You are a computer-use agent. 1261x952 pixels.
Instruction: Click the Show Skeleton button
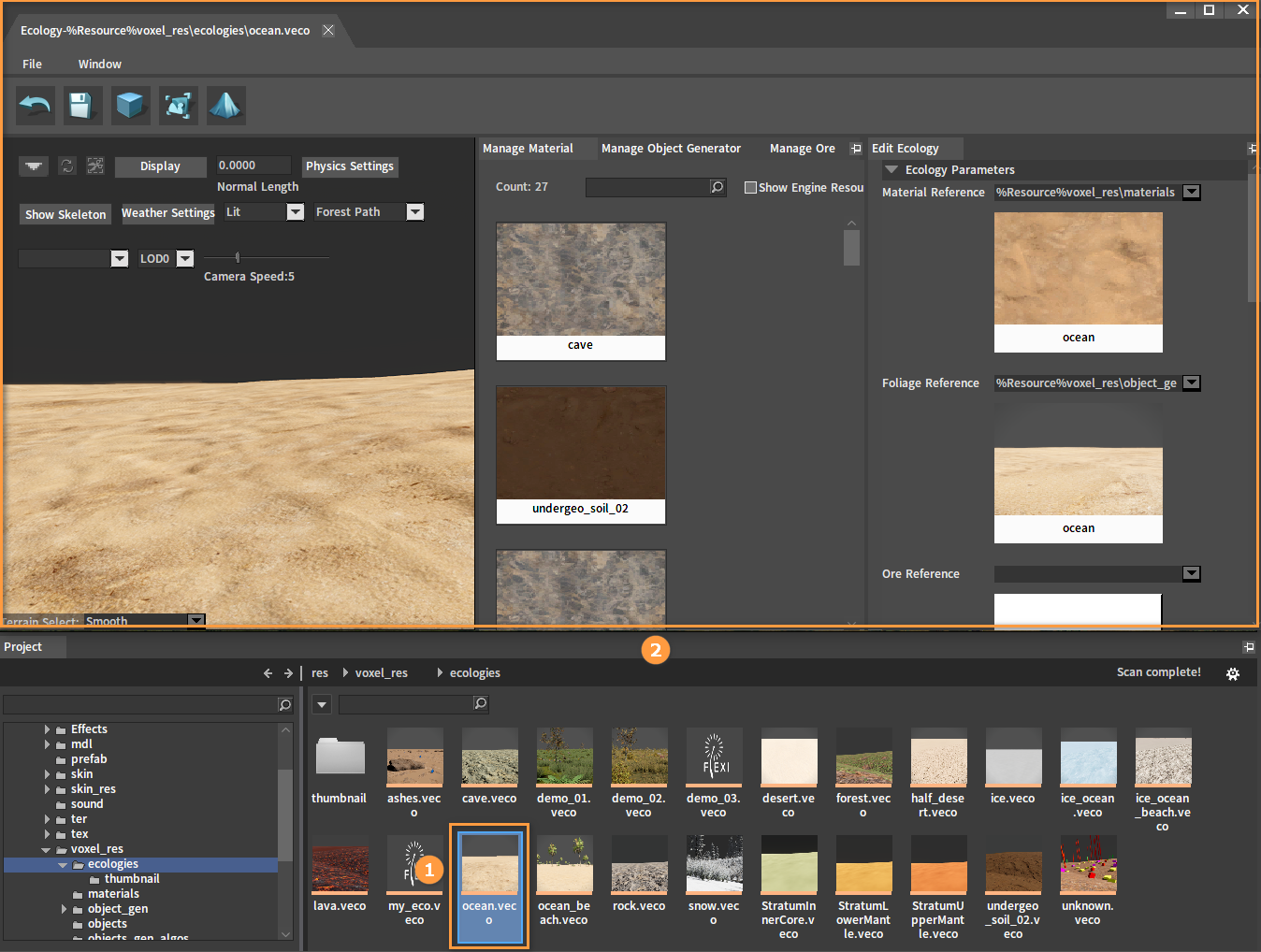65,214
